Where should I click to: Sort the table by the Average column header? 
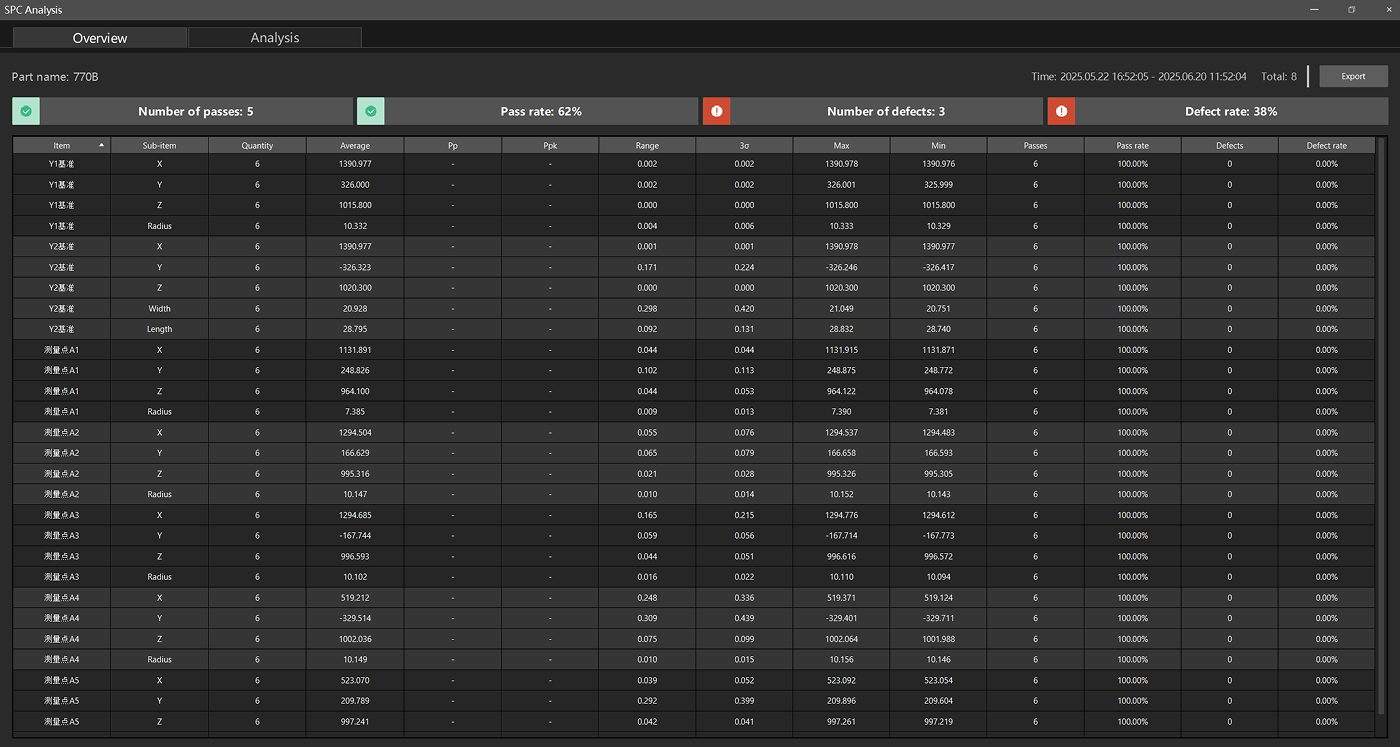tap(355, 145)
